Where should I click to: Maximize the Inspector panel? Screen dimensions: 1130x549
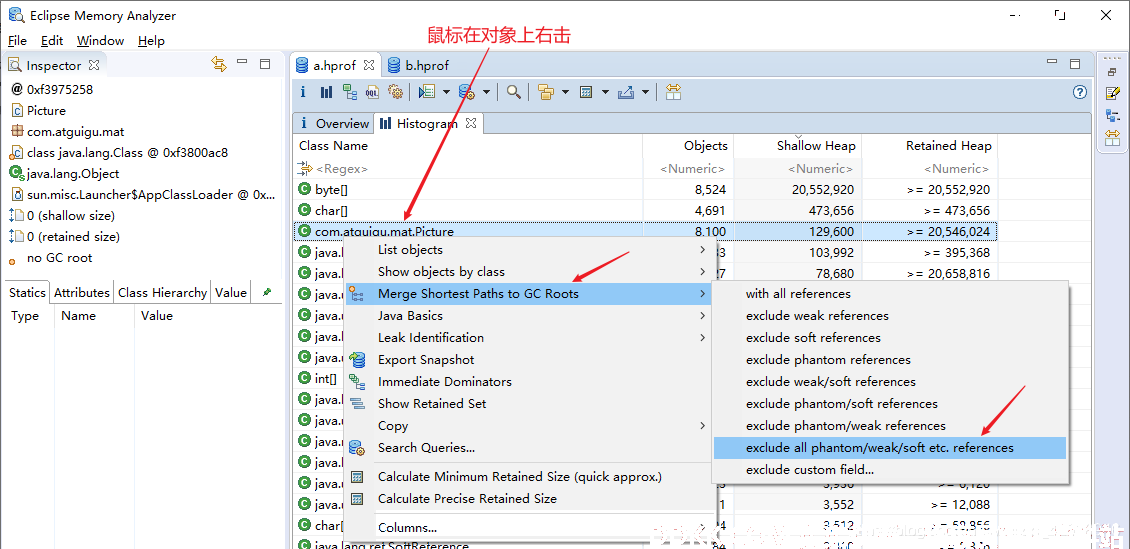click(265, 64)
